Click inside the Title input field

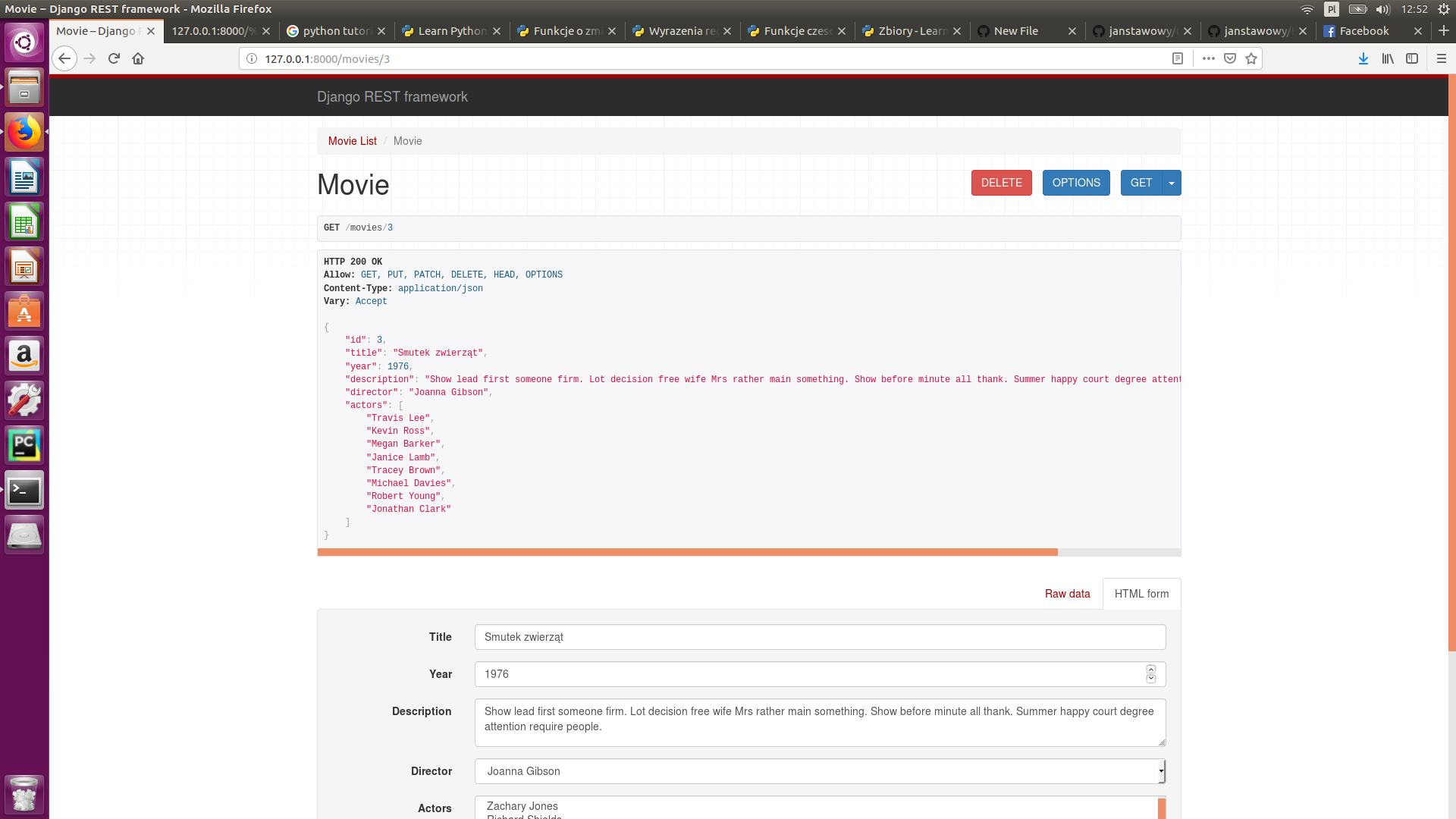[x=819, y=637]
